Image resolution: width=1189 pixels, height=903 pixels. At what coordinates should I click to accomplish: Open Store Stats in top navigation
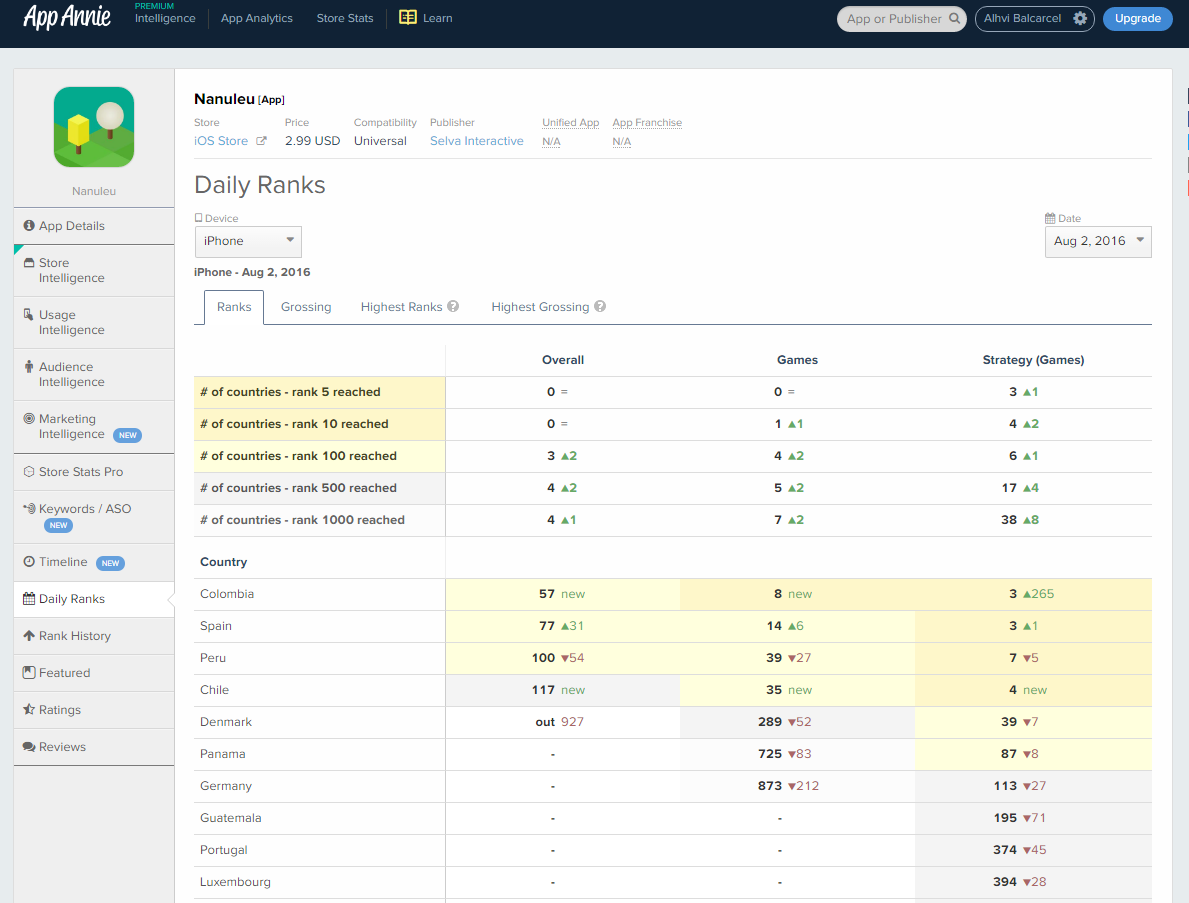point(345,18)
